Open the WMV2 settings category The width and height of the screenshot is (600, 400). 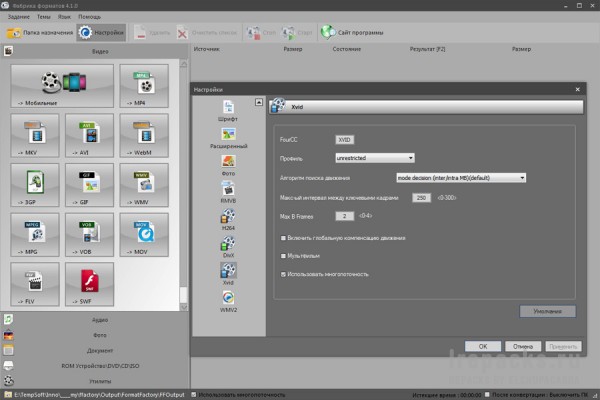(228, 302)
